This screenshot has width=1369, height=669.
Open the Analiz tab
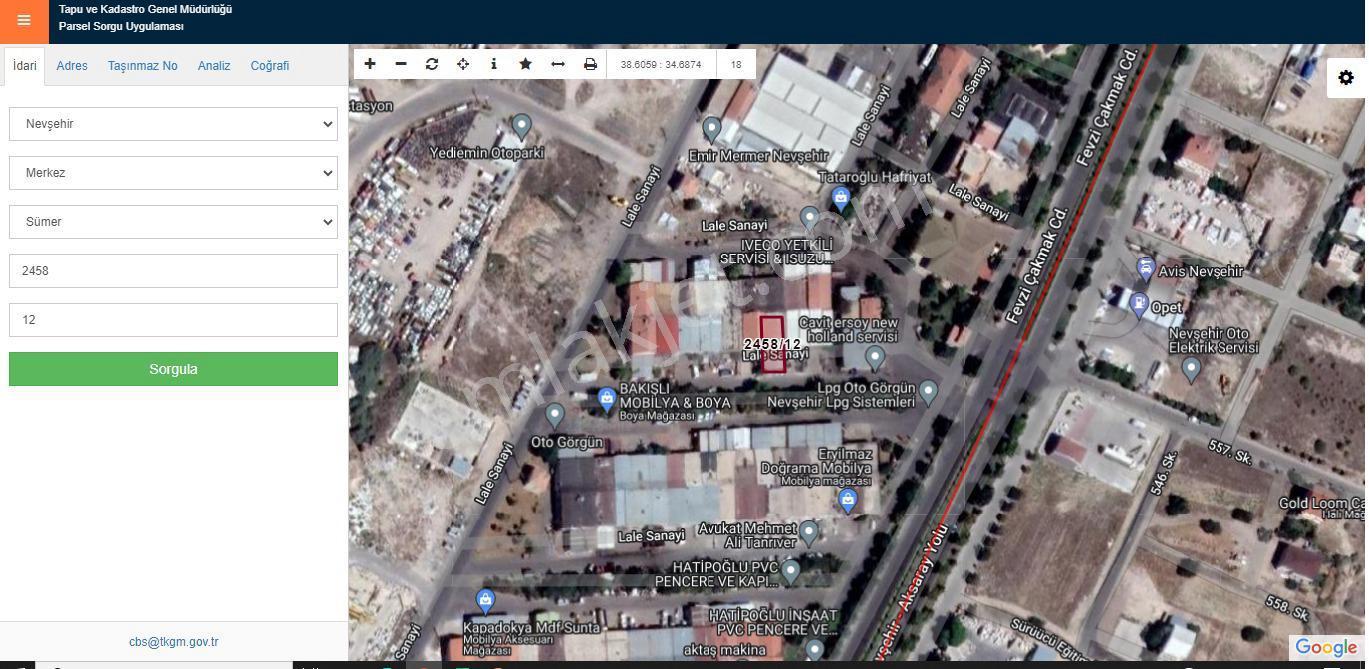tap(214, 66)
